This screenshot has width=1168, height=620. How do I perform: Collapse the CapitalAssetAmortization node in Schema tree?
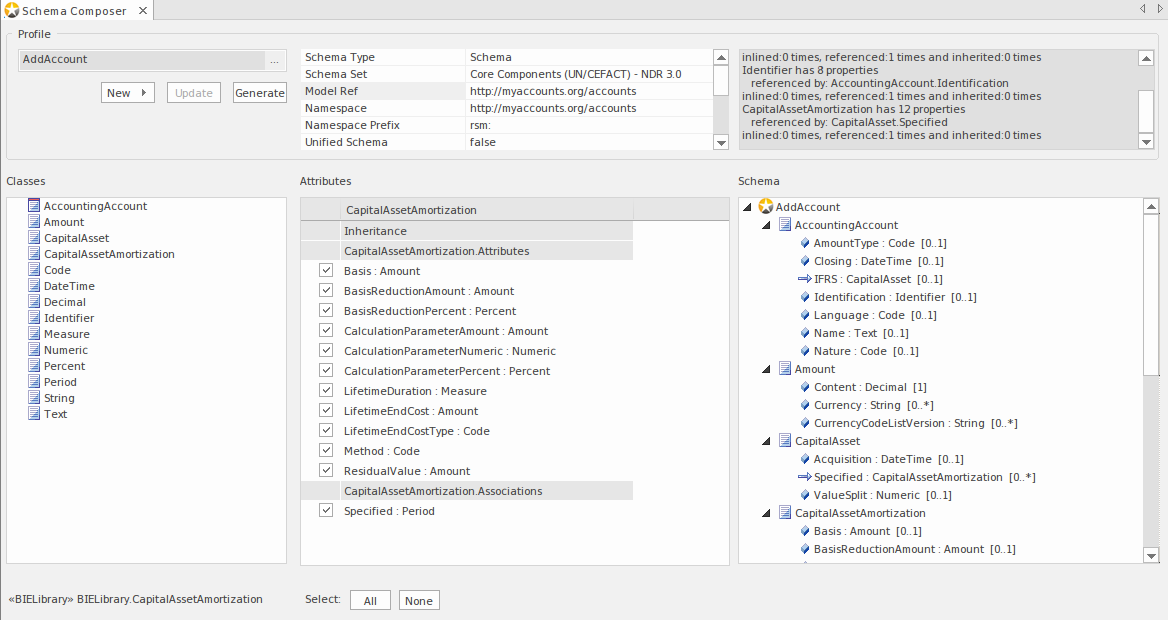(767, 513)
